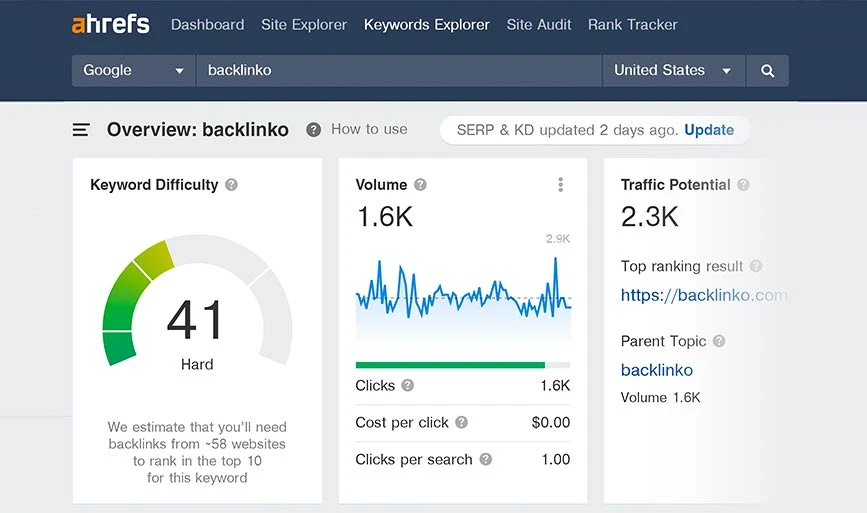Click the backlinko parent topic link
Screen dimensions: 867x513
[656, 370]
